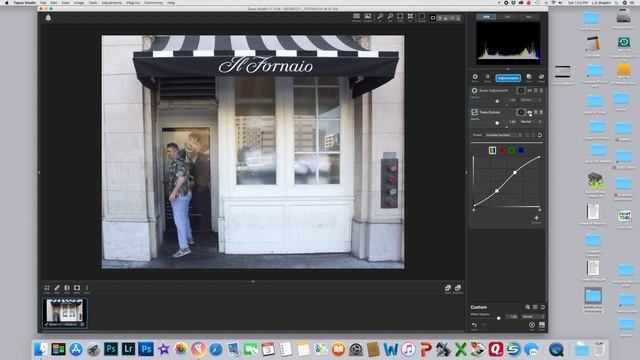Collapse the filmstrip with arrow under canvas
The image size is (640, 360).
(253, 282)
